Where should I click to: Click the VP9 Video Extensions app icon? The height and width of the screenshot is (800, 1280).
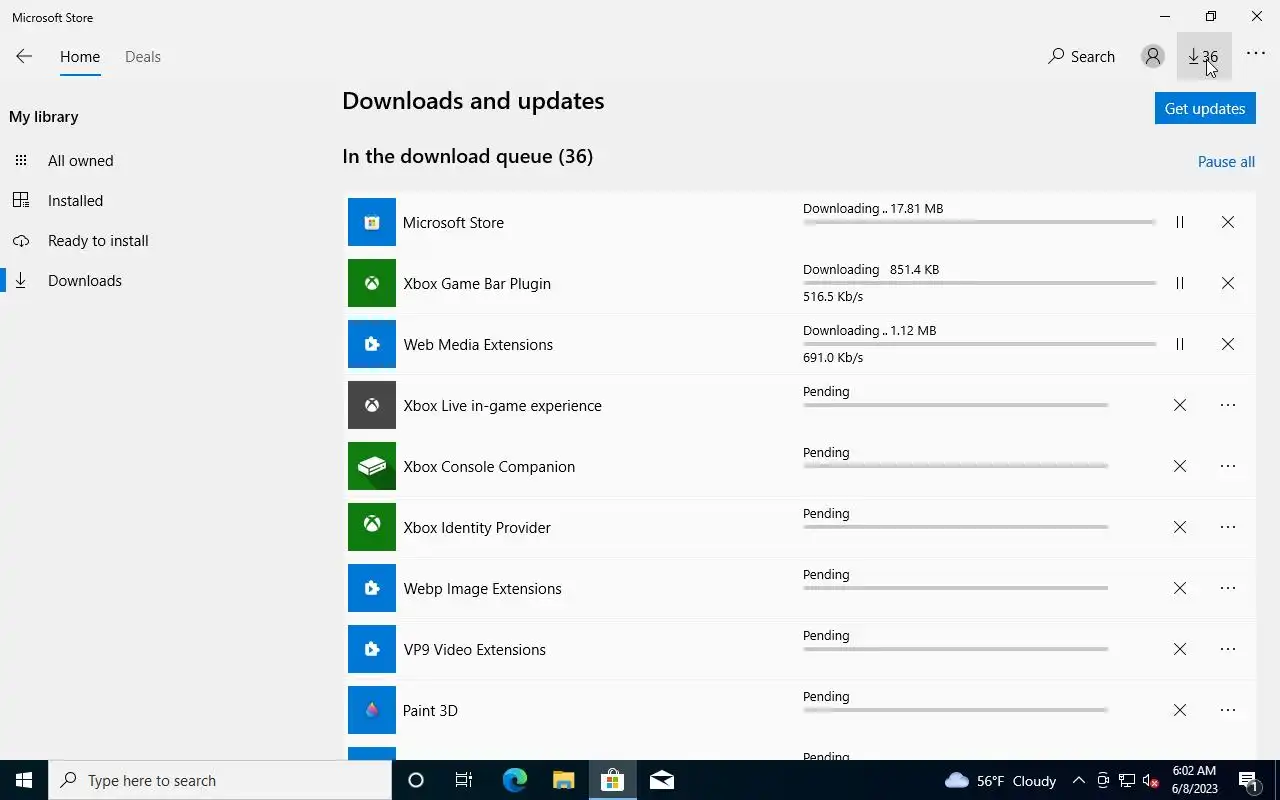coord(372,649)
